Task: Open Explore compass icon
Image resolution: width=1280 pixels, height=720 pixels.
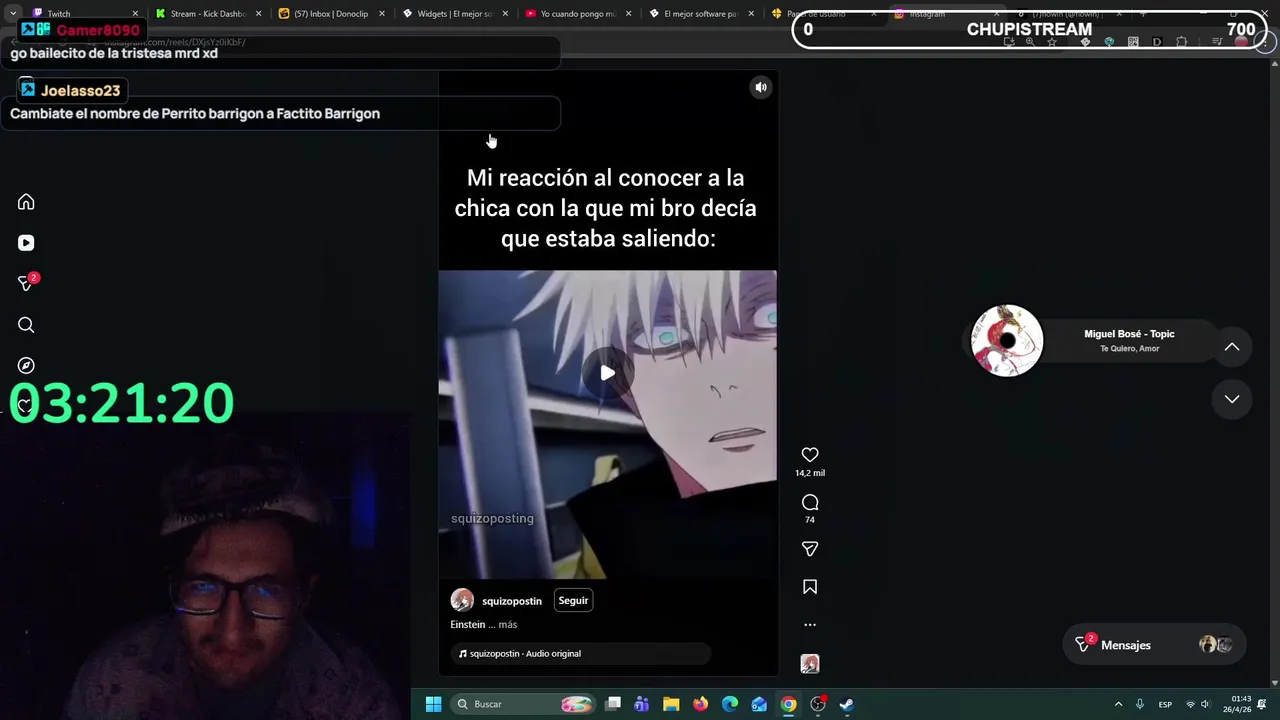Action: 26,366
